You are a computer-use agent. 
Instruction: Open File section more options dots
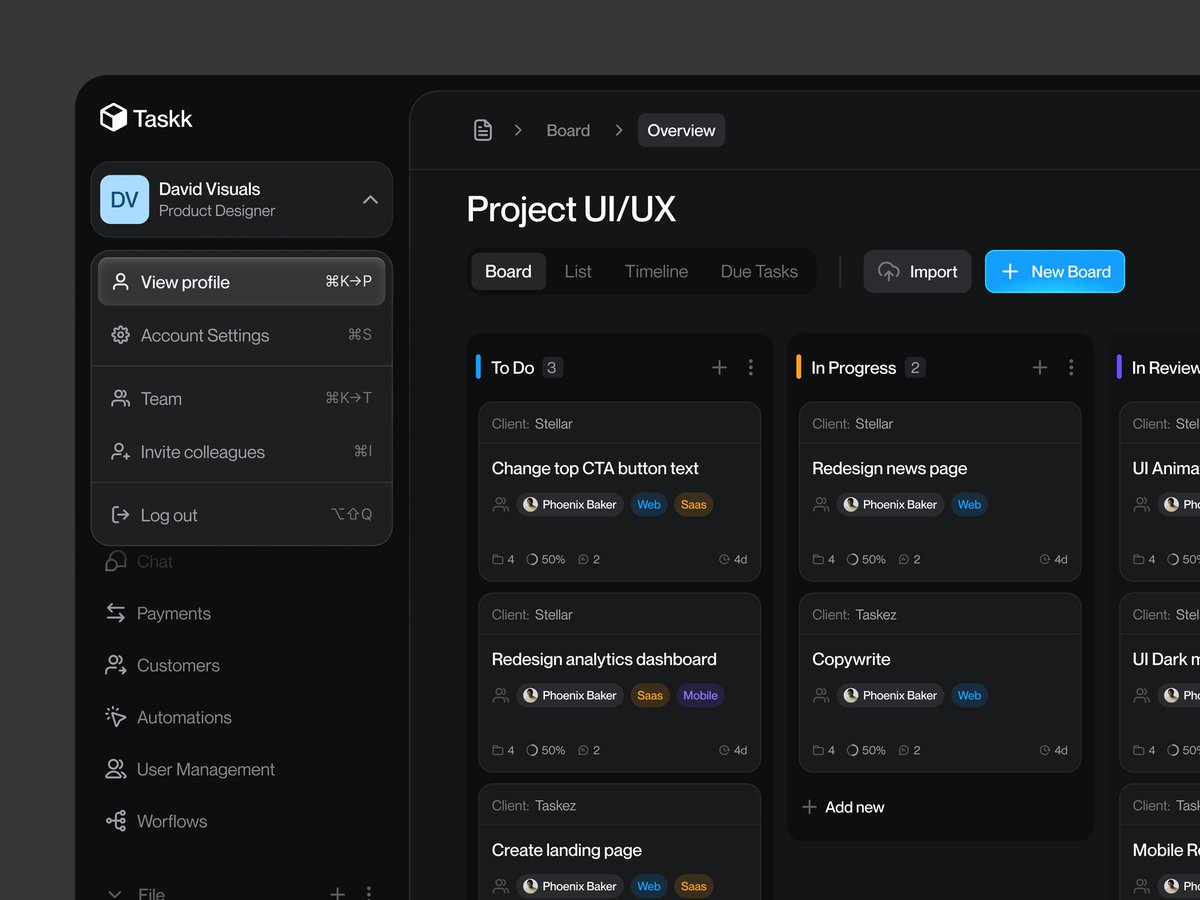pos(369,893)
